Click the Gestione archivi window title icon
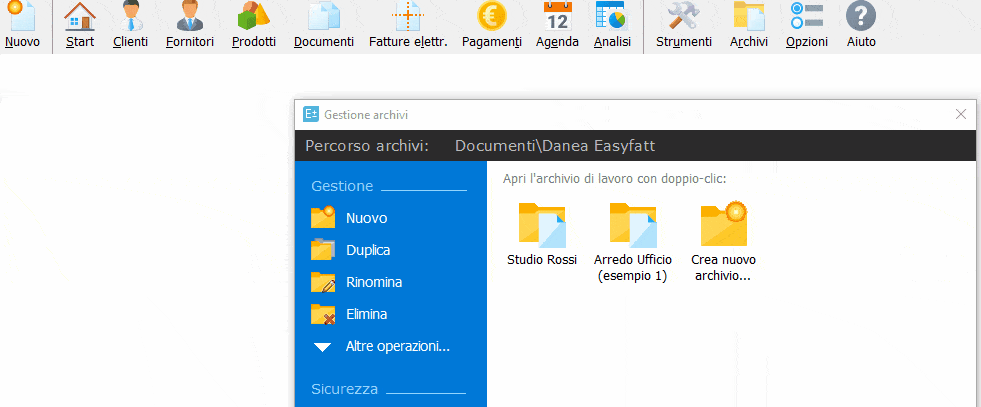The image size is (981, 407). tap(311, 114)
